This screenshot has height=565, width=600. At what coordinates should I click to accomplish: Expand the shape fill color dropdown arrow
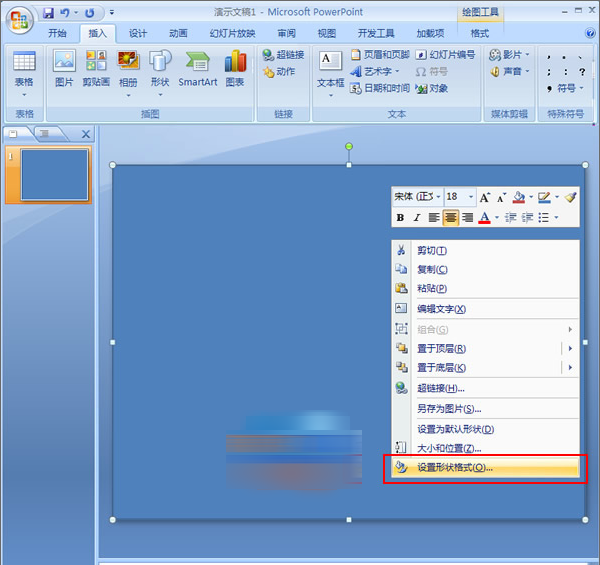tap(531, 197)
